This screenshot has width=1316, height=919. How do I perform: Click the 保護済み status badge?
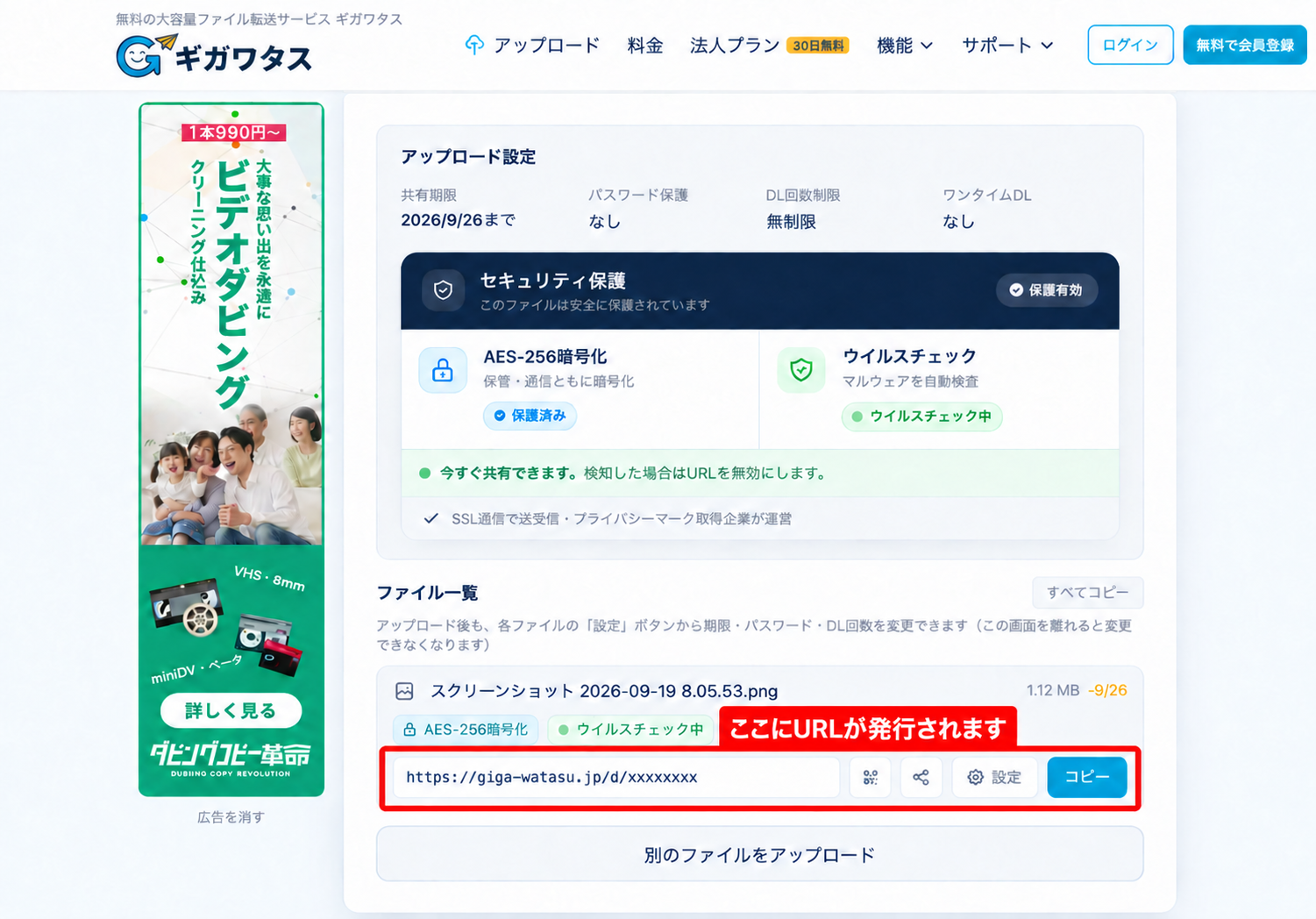click(530, 416)
